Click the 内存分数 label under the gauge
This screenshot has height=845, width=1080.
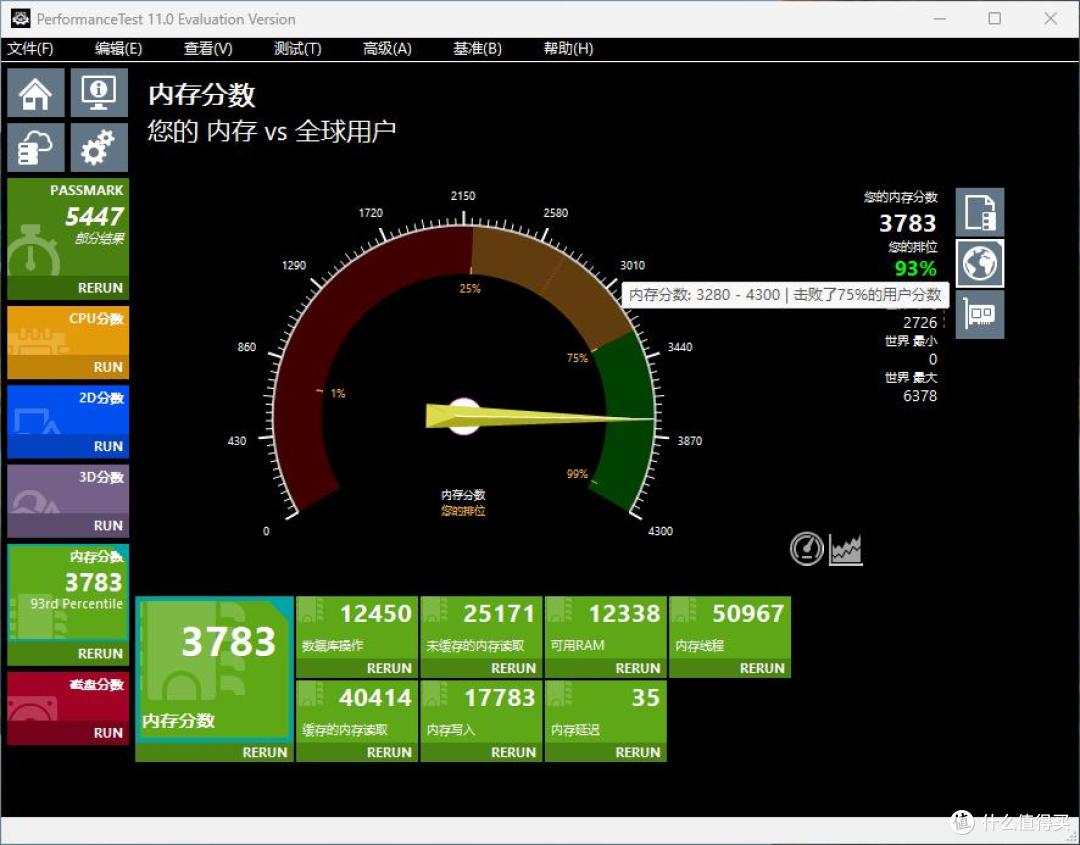463,494
